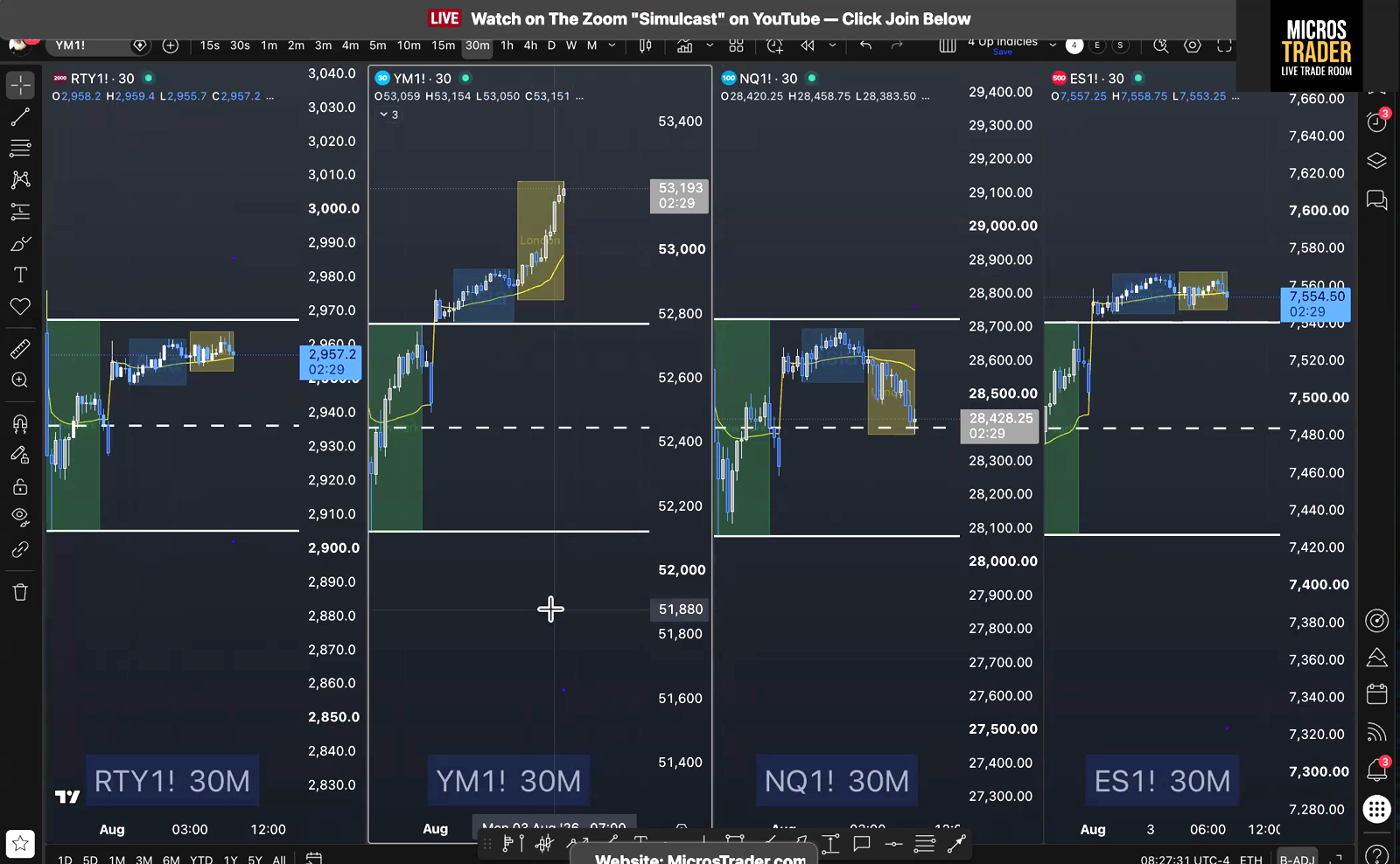Screen dimensions: 1400x864
Task: Expand the timeframe list chevron
Action: pos(612,45)
